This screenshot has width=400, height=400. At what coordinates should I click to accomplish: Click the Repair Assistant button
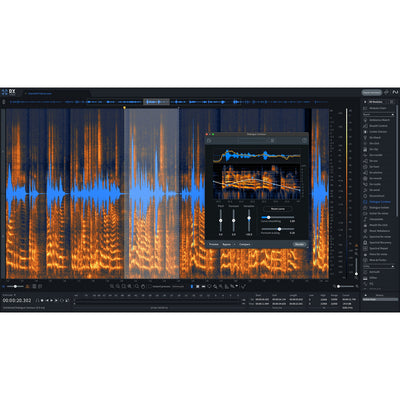click(x=371, y=92)
